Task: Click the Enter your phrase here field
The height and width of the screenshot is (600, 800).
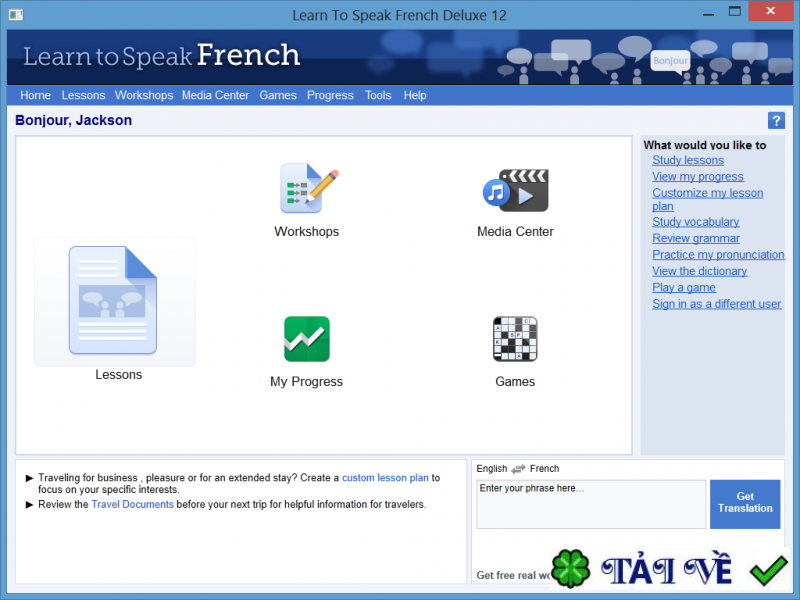Action: (590, 504)
